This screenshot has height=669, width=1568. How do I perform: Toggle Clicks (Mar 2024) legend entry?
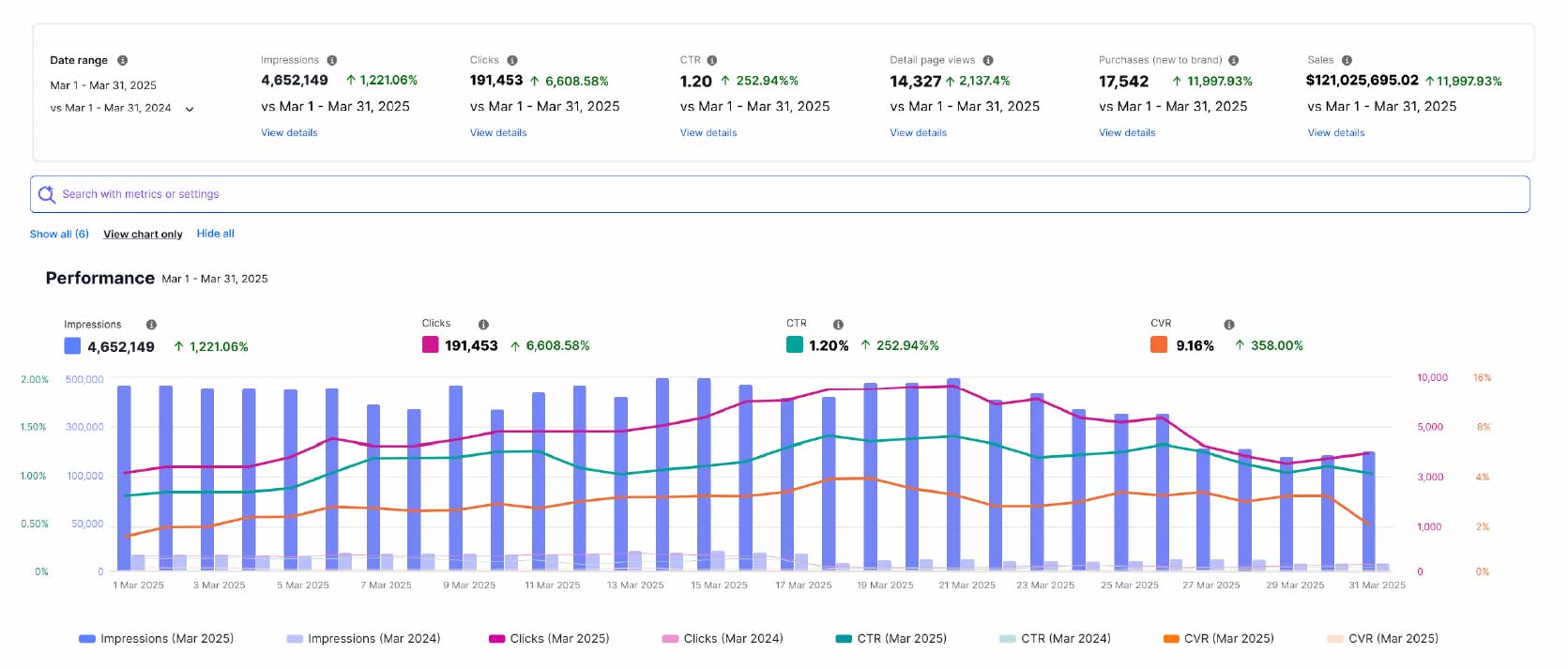point(723,639)
